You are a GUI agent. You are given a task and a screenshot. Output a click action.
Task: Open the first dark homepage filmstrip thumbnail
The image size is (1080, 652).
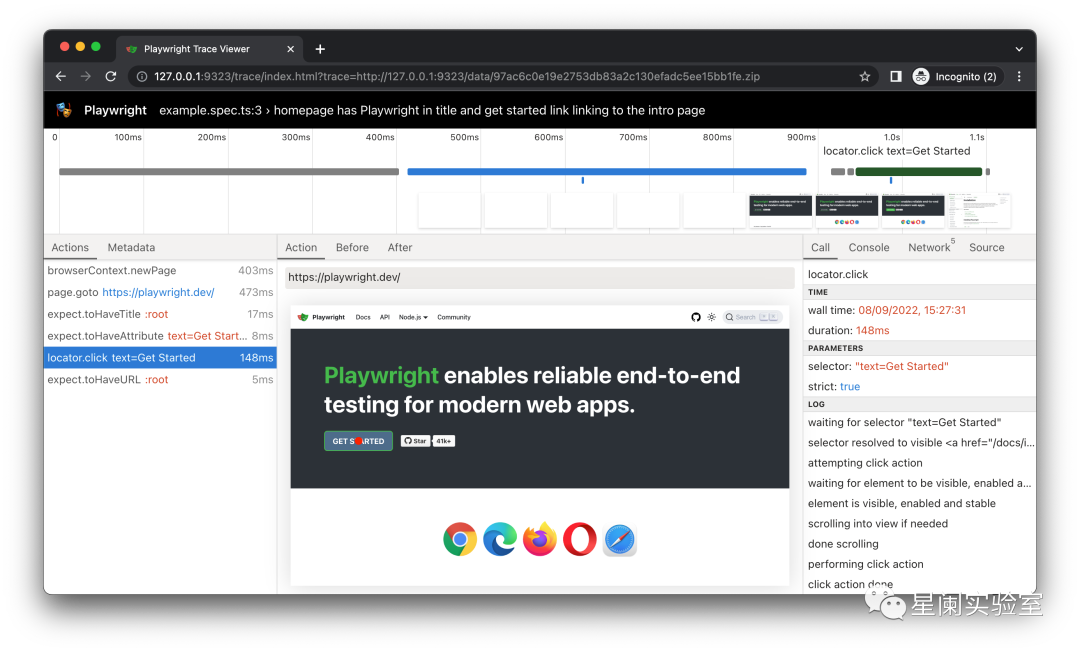[x=780, y=211]
